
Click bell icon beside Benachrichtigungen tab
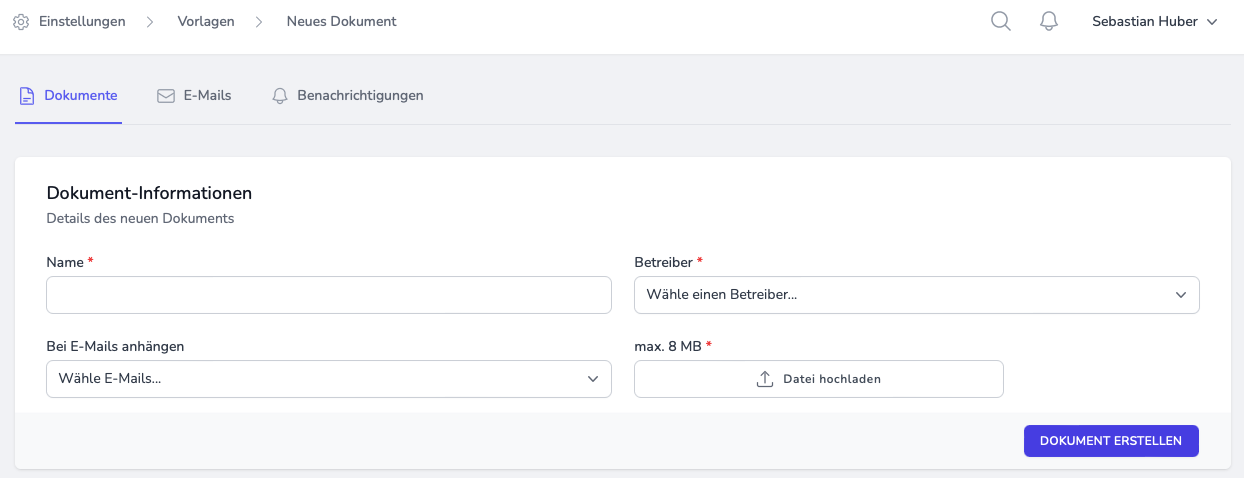280,96
